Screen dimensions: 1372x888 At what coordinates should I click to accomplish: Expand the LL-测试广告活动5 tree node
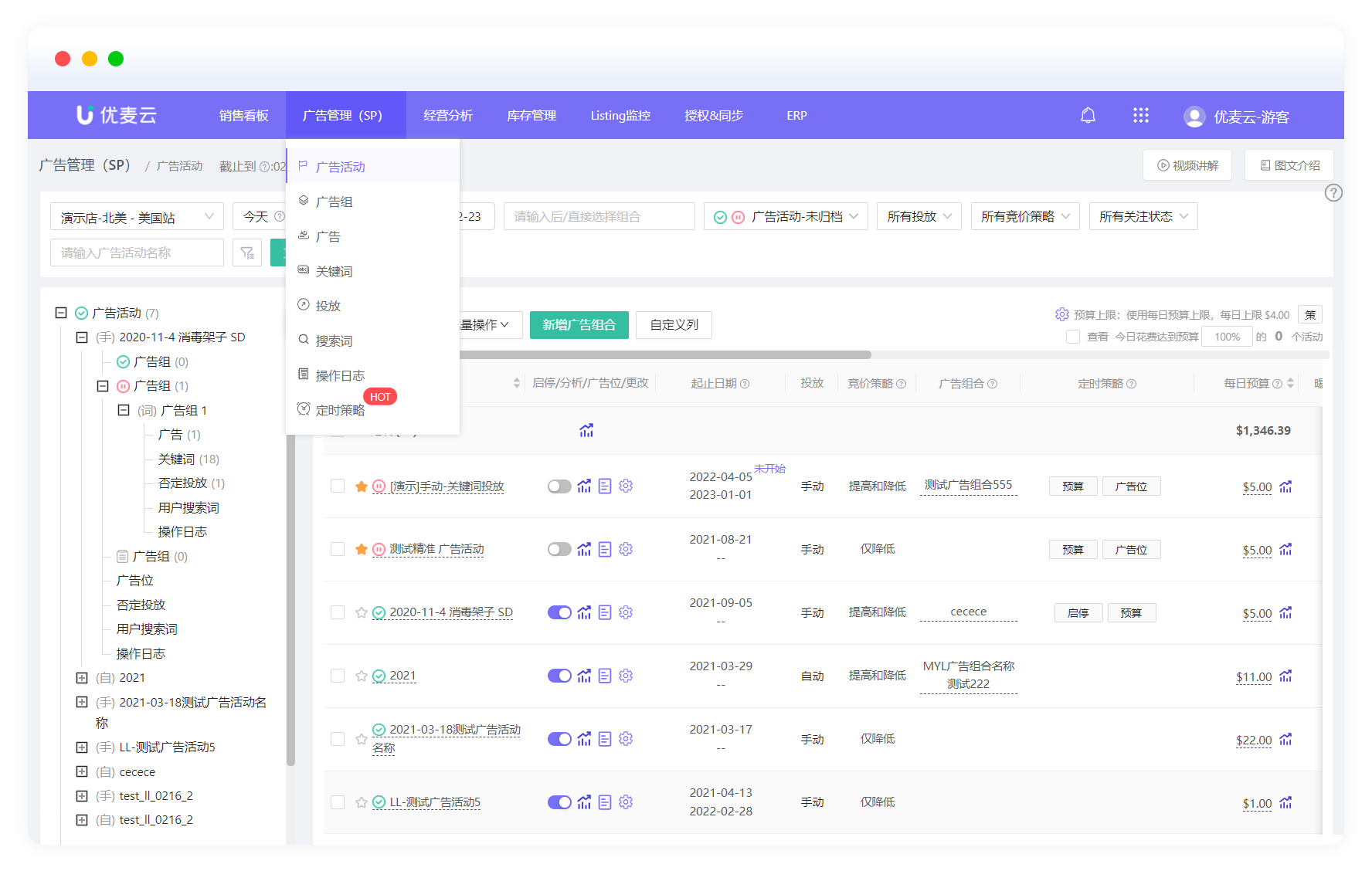point(82,747)
